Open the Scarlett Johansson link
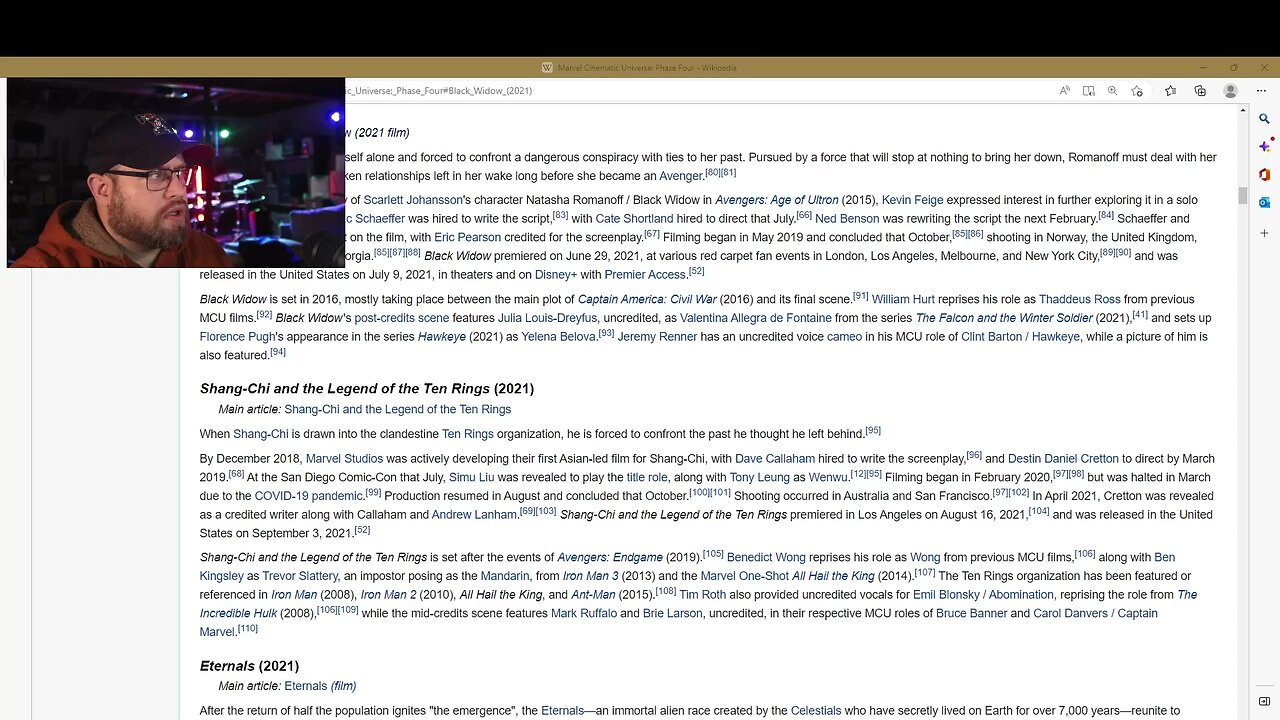Screen dimensions: 1280x720 coord(413,200)
